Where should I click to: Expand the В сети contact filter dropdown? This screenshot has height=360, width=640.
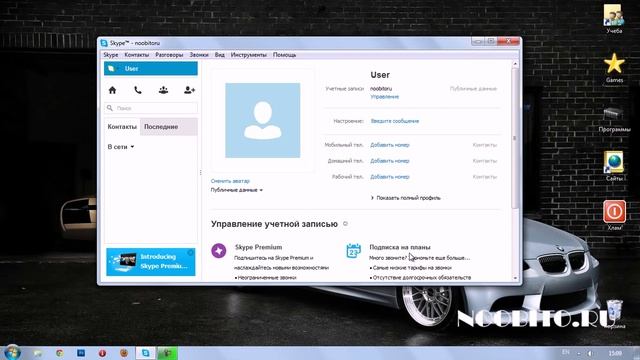pos(121,147)
